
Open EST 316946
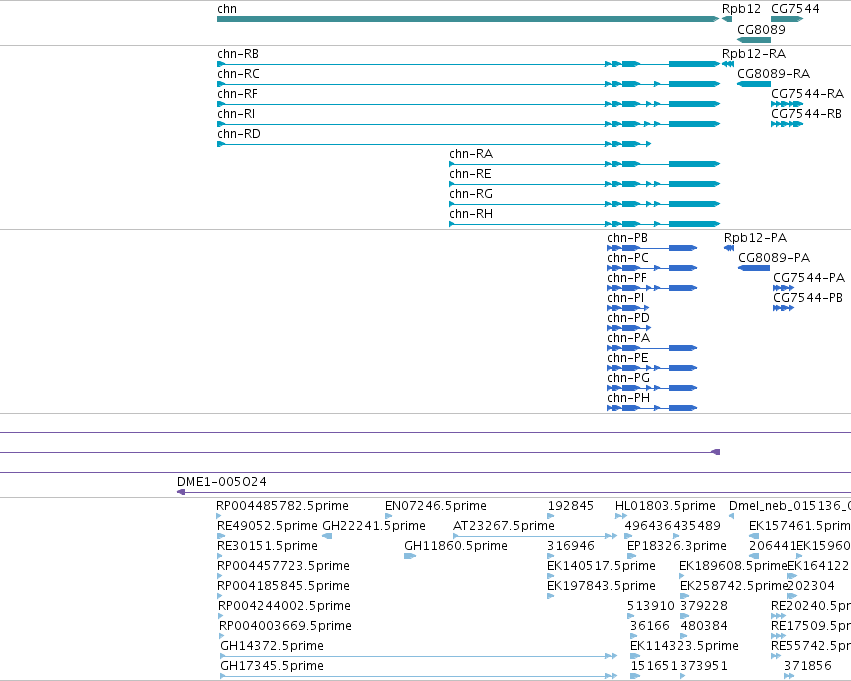coord(571,546)
